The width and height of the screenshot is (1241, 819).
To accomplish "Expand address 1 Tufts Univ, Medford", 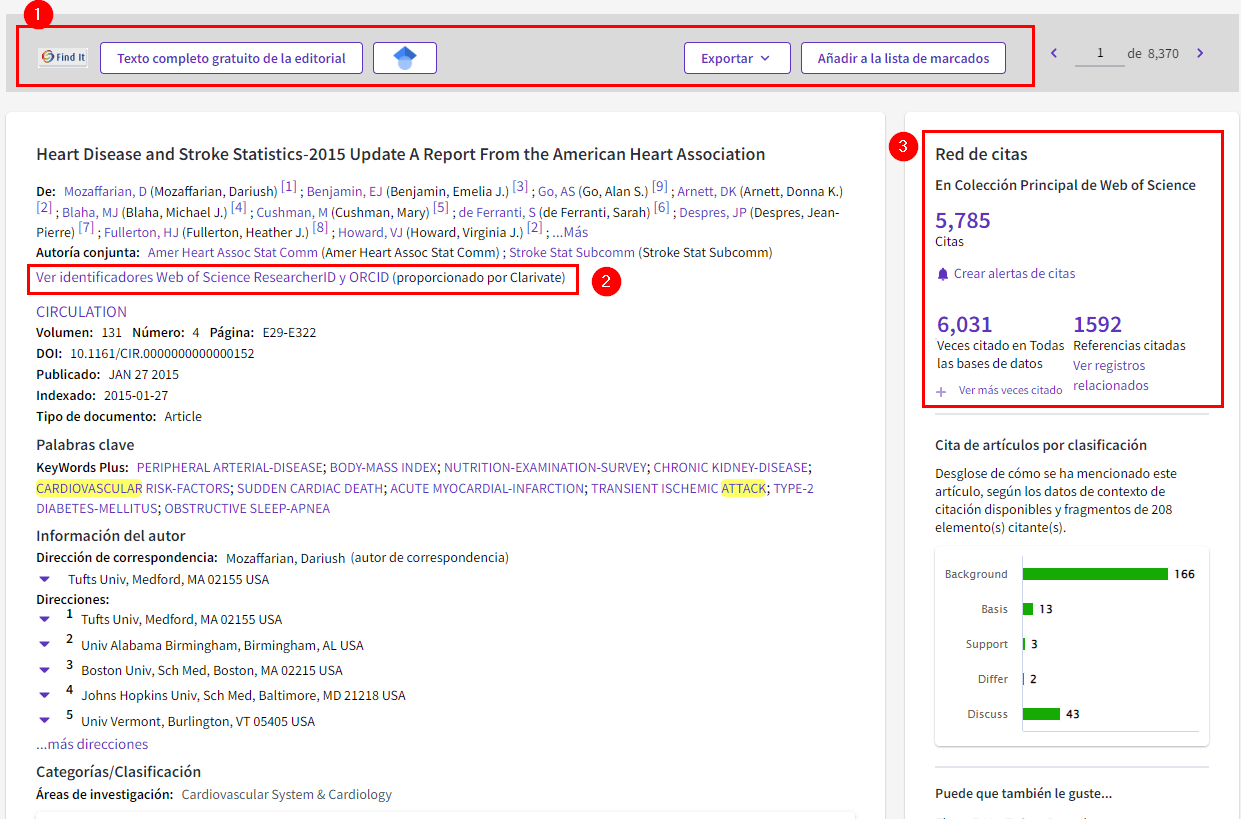I will [44, 619].
